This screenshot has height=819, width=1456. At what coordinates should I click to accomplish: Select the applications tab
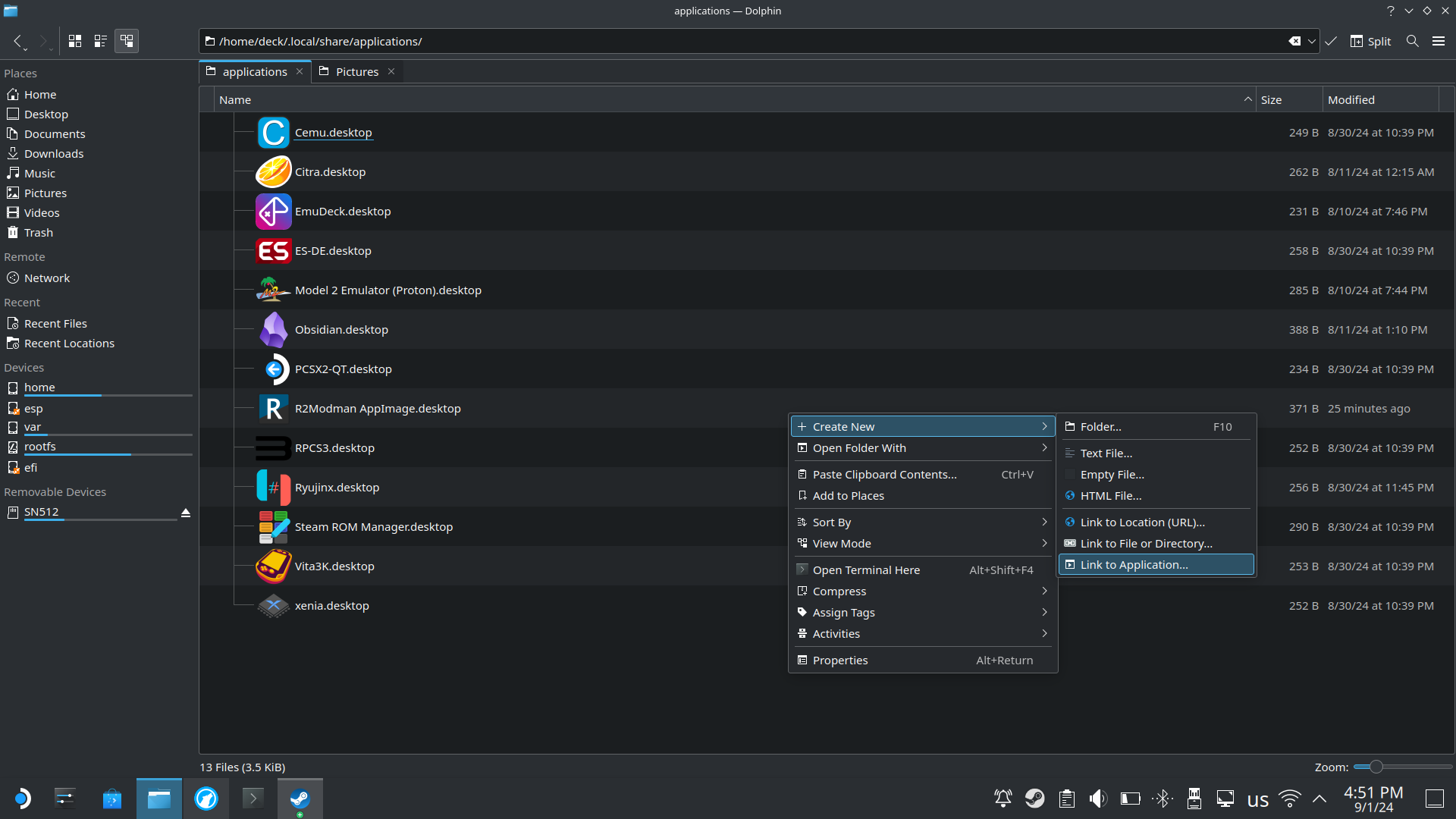[255, 71]
